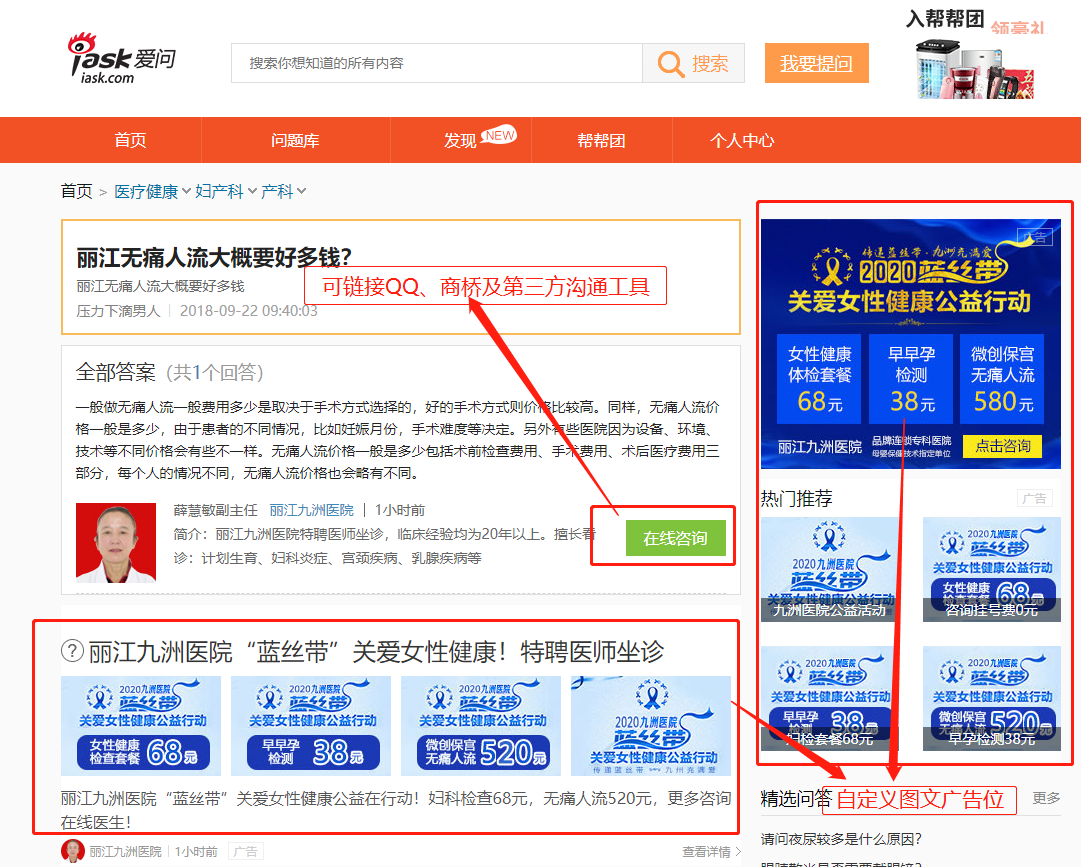Expand the 妇产科 breadcrumb dropdown
Image resolution: width=1081 pixels, height=867 pixels.
pyautogui.click(x=252, y=191)
